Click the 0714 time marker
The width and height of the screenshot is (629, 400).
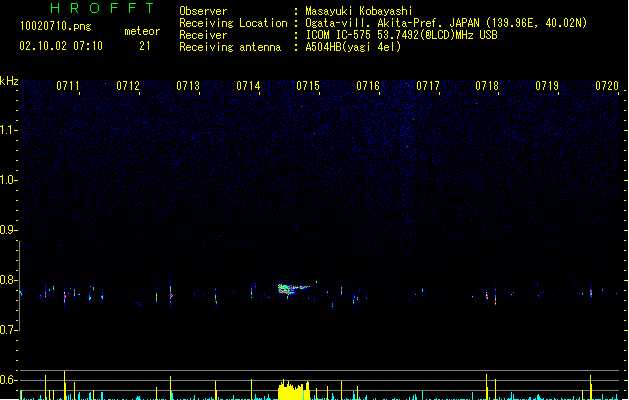[x=248, y=86]
